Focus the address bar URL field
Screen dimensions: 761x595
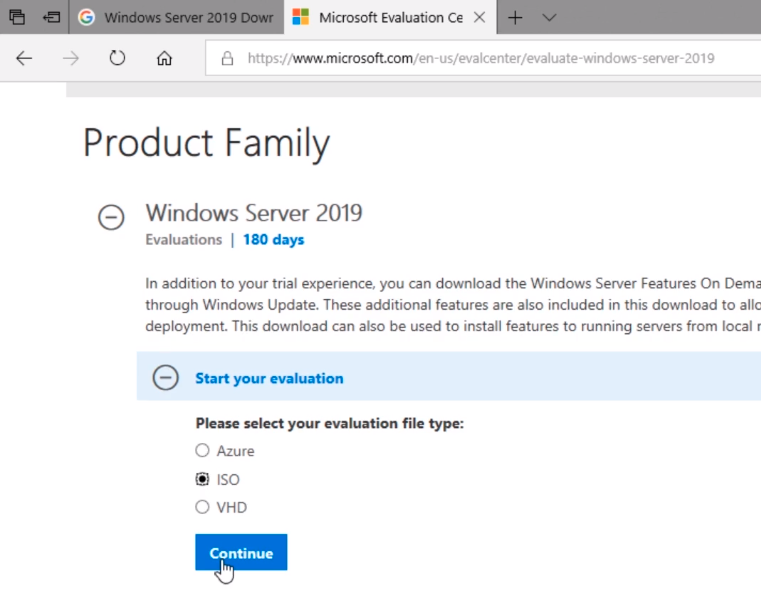coord(480,58)
